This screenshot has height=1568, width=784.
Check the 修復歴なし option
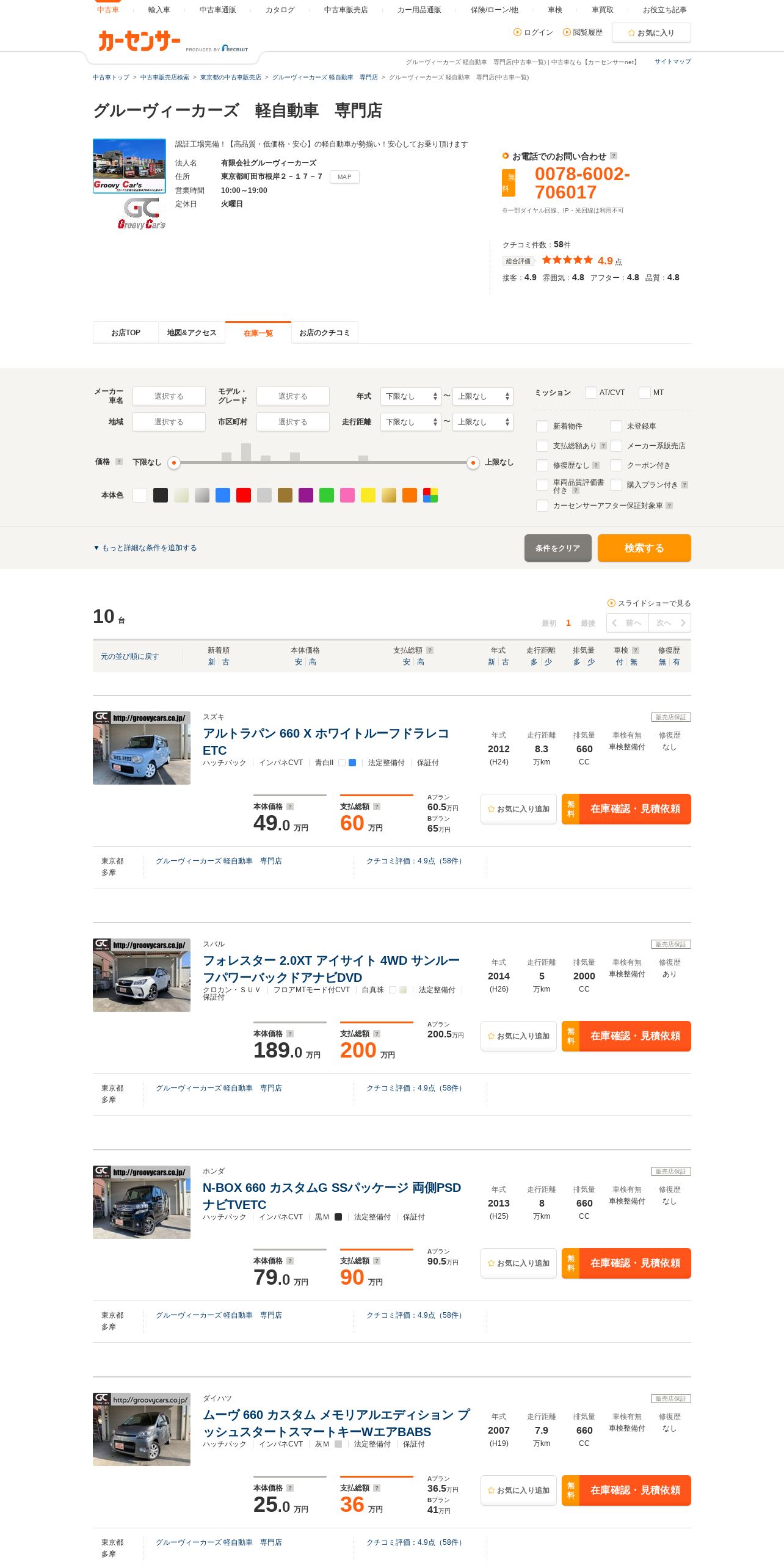click(x=542, y=465)
